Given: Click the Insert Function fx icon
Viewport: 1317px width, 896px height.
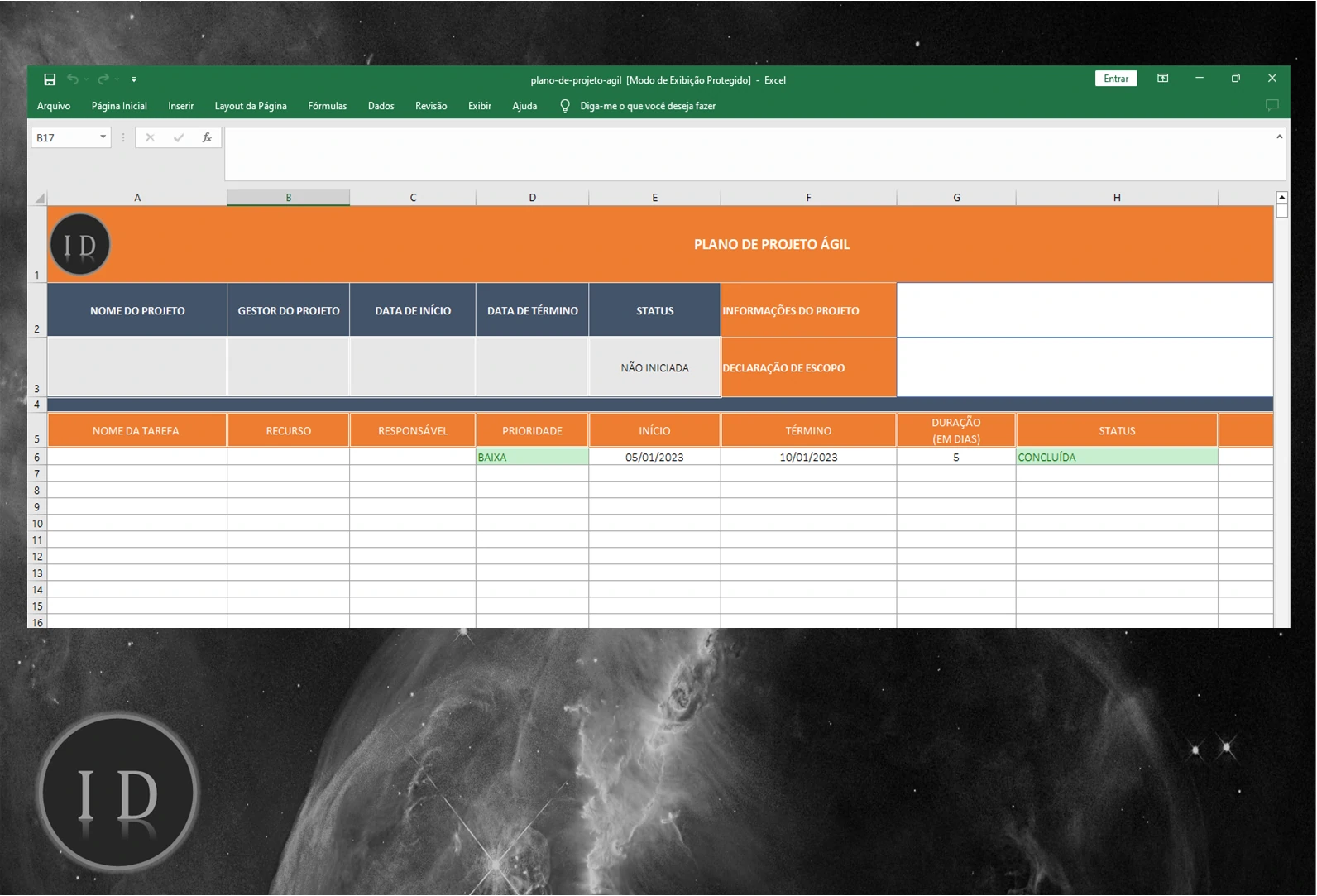Looking at the screenshot, I should 207,138.
